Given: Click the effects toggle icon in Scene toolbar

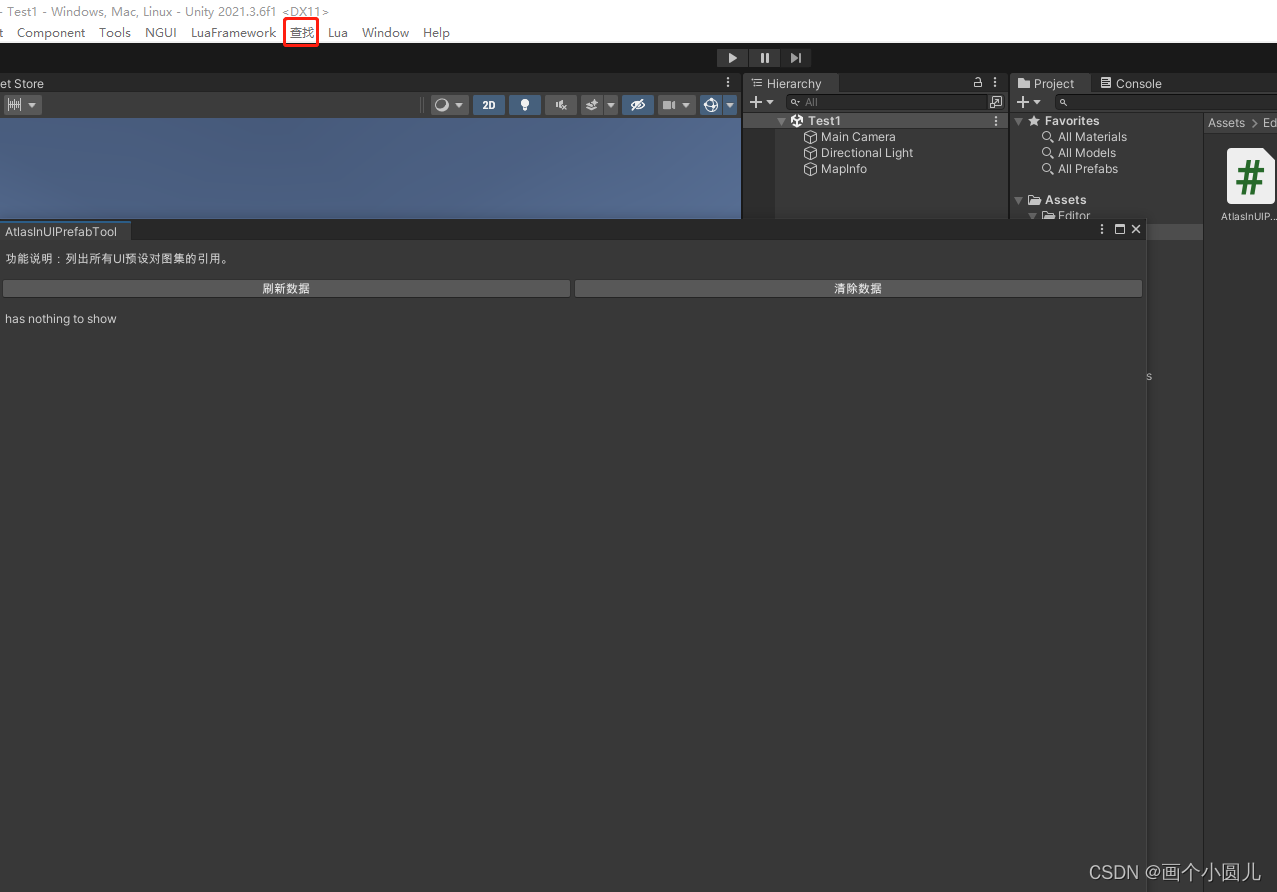Looking at the screenshot, I should click(592, 104).
